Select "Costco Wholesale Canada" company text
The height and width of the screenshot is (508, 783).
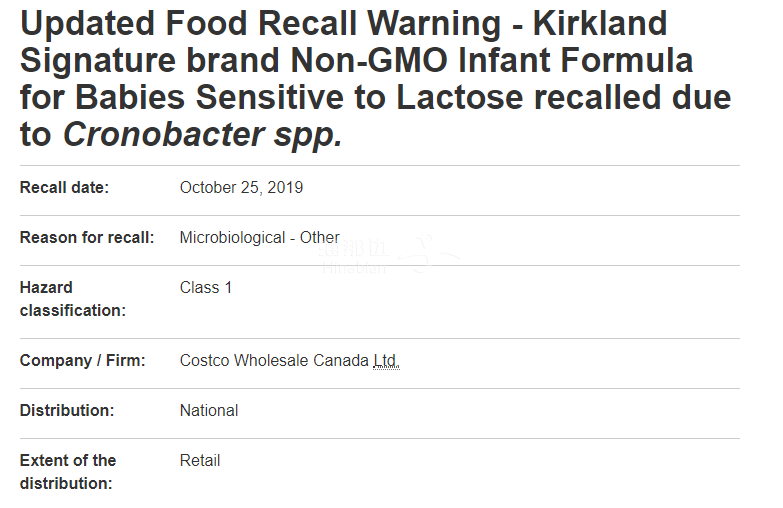pos(274,360)
